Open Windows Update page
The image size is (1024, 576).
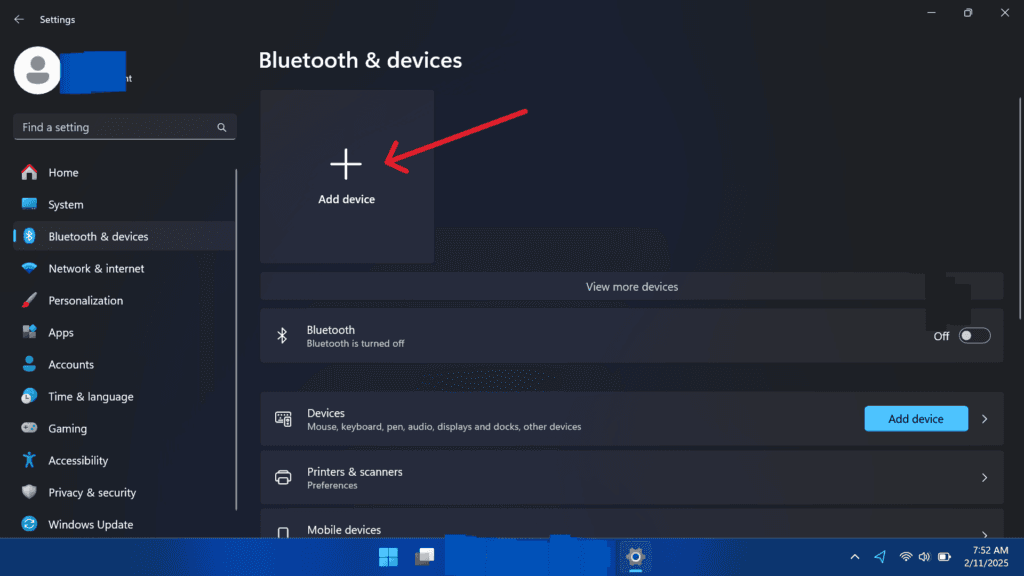pyautogui.click(x=124, y=524)
